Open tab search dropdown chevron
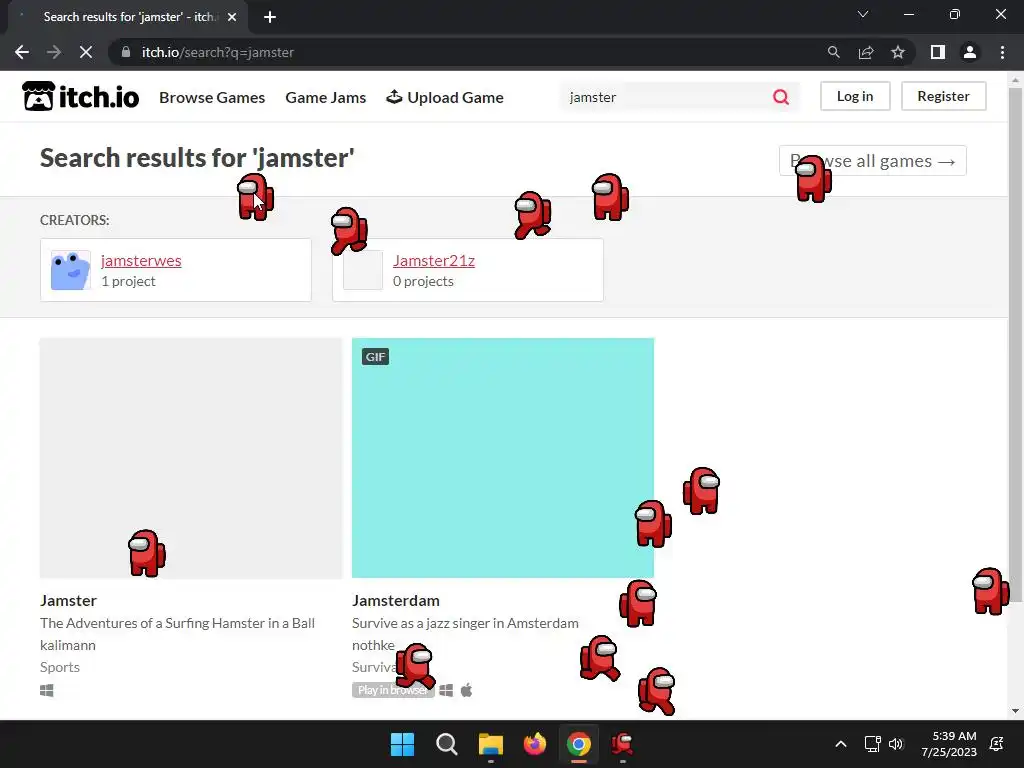Screen dimensions: 1024x768 [863, 14]
